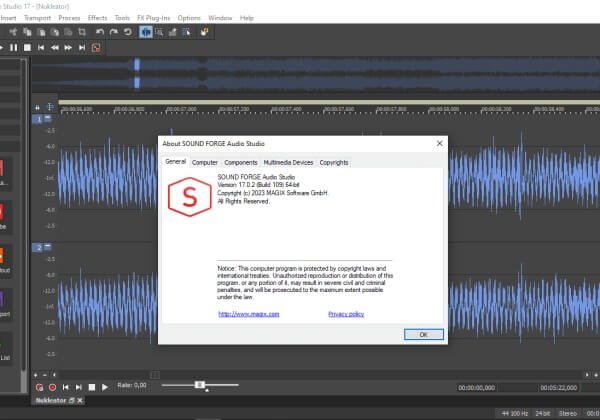Screen dimensions: 600x420
Task: Open the FX Plug-Ins menu
Action: pyautogui.click(x=153, y=18)
